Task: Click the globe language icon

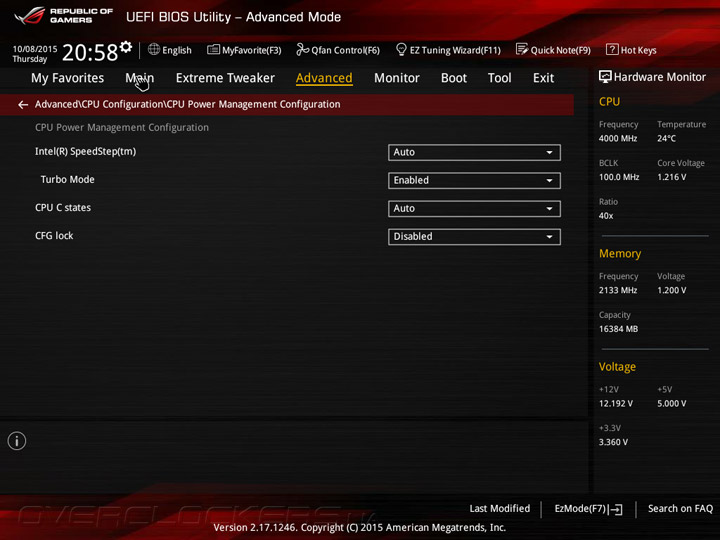Action: pyautogui.click(x=154, y=49)
